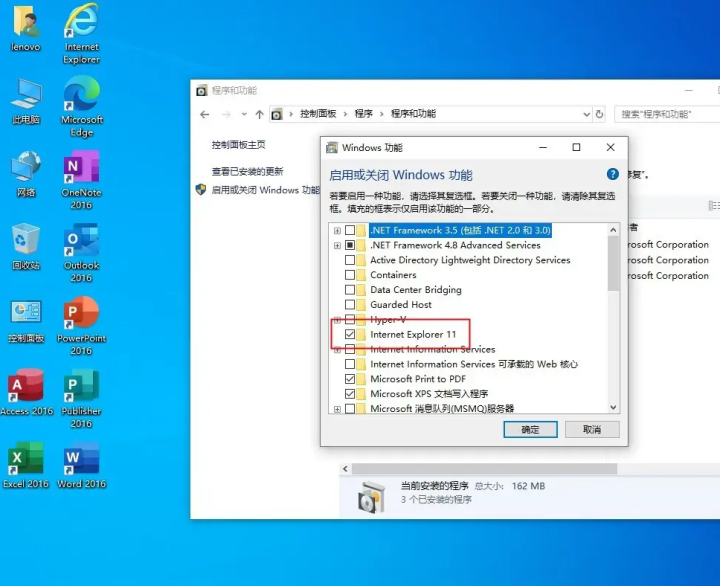The width and height of the screenshot is (720, 586).
Task: Open the Microsoft Edge desktop shortcut
Action: click(x=81, y=98)
